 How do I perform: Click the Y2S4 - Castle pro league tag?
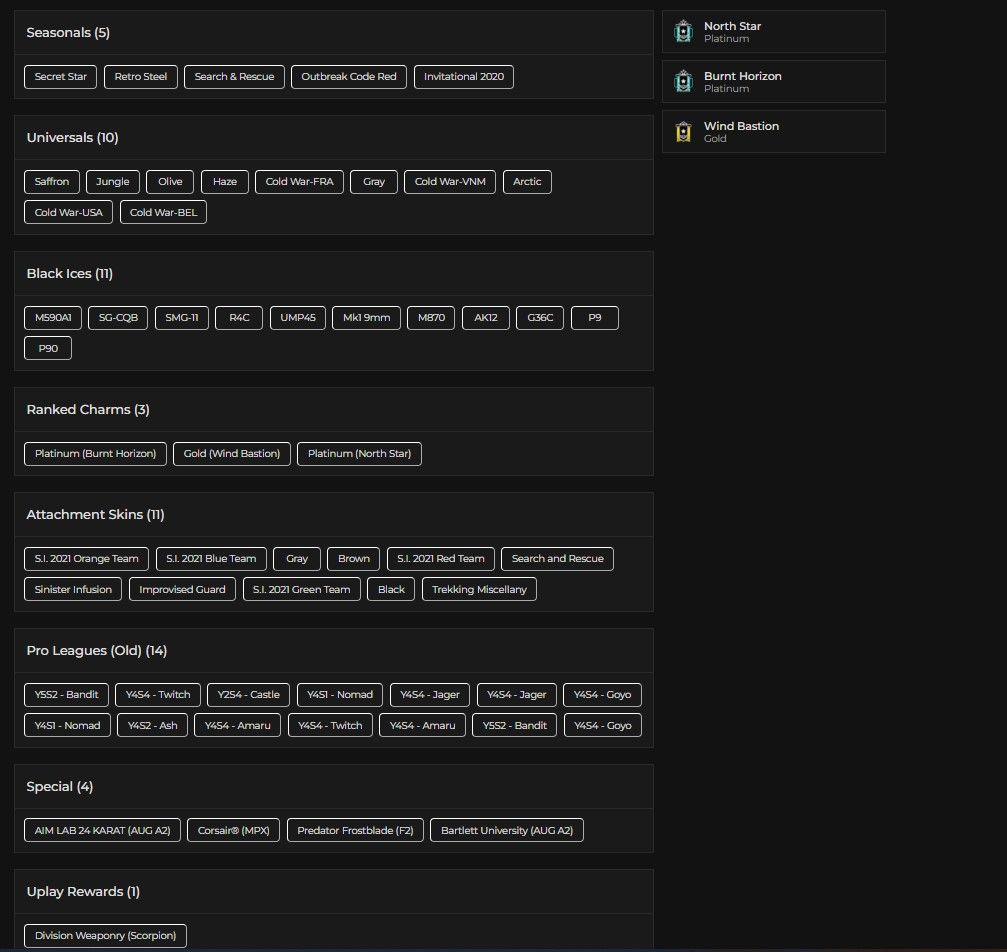(x=249, y=695)
